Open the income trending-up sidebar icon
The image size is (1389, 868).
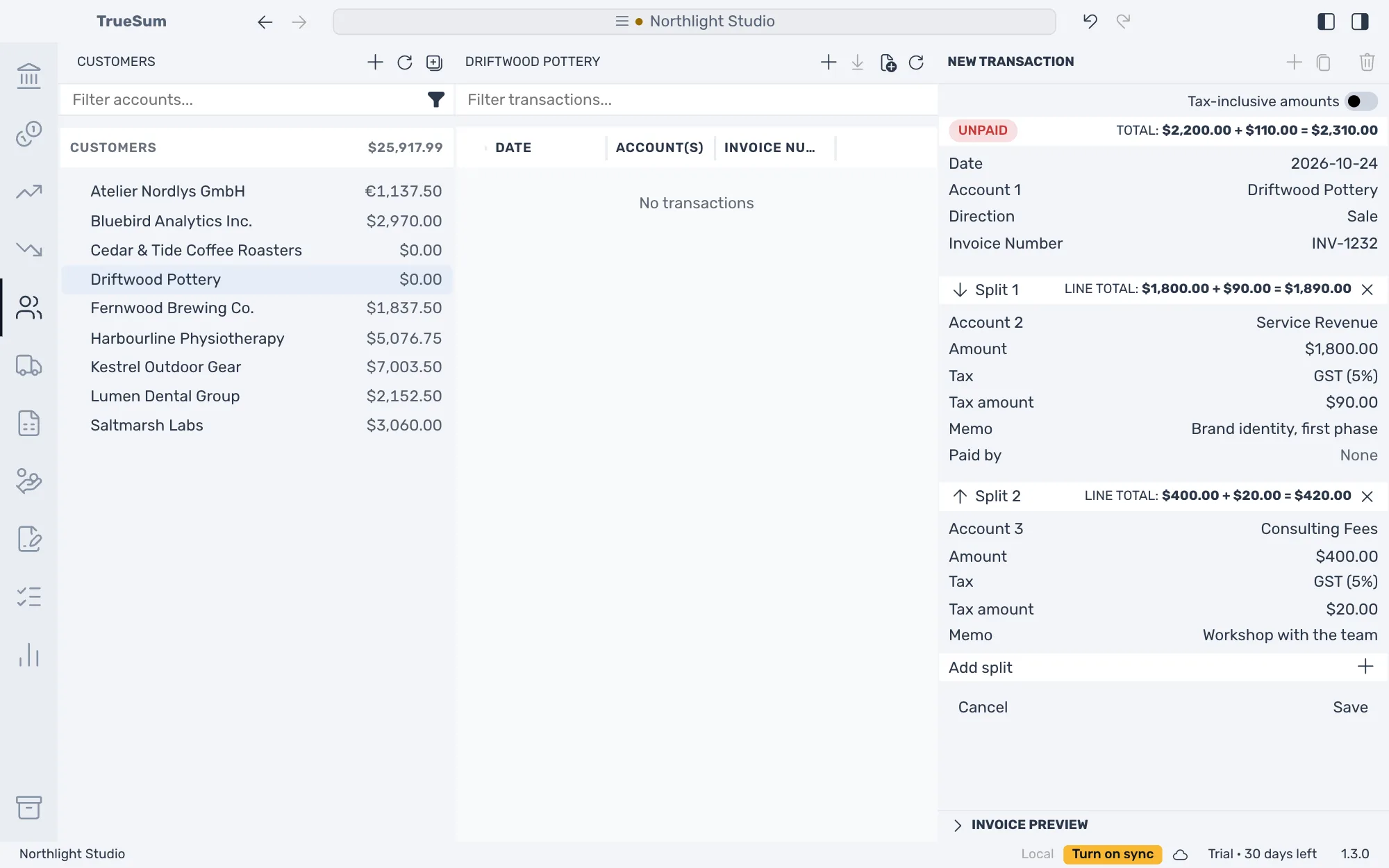[28, 191]
